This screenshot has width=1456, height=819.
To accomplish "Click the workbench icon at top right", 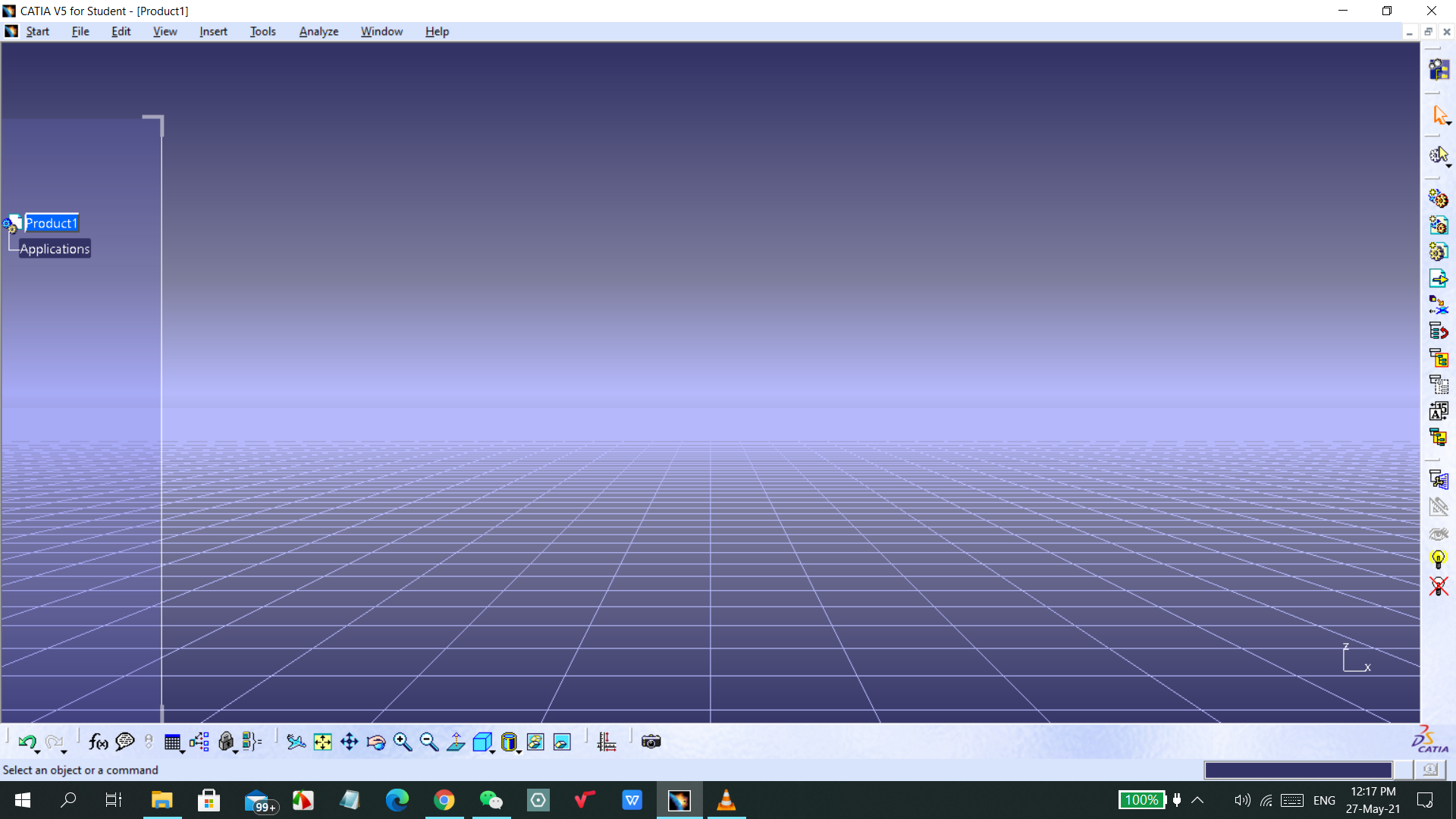I will [x=1439, y=70].
